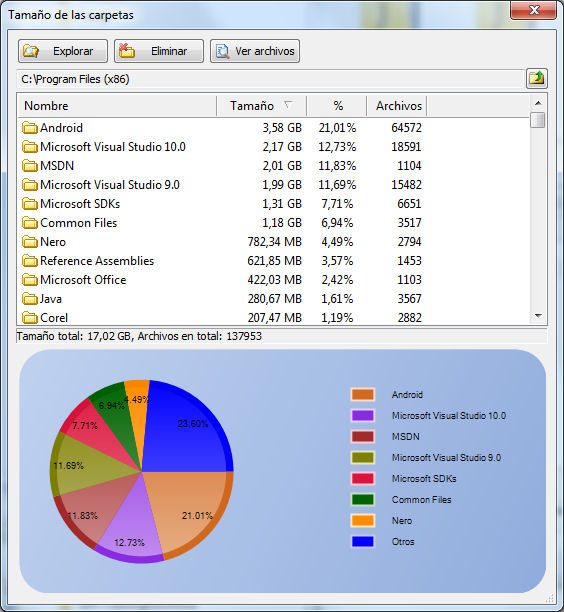Click the size value 3,58 GB

pos(282,128)
